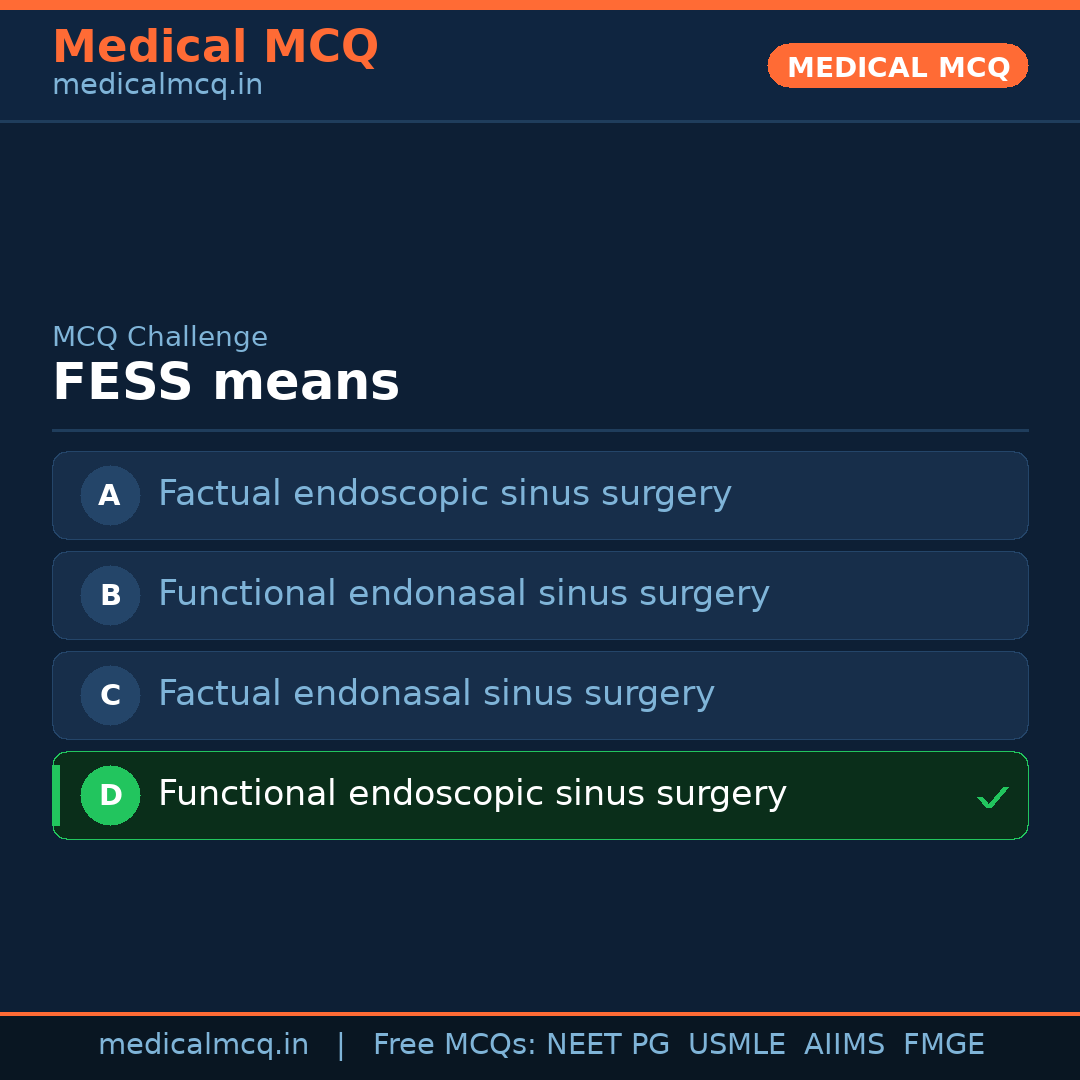This screenshot has width=1080, height=1080.
Task: Select answer 'Factual endoscopic sinus surgery'
Action: coord(444,494)
